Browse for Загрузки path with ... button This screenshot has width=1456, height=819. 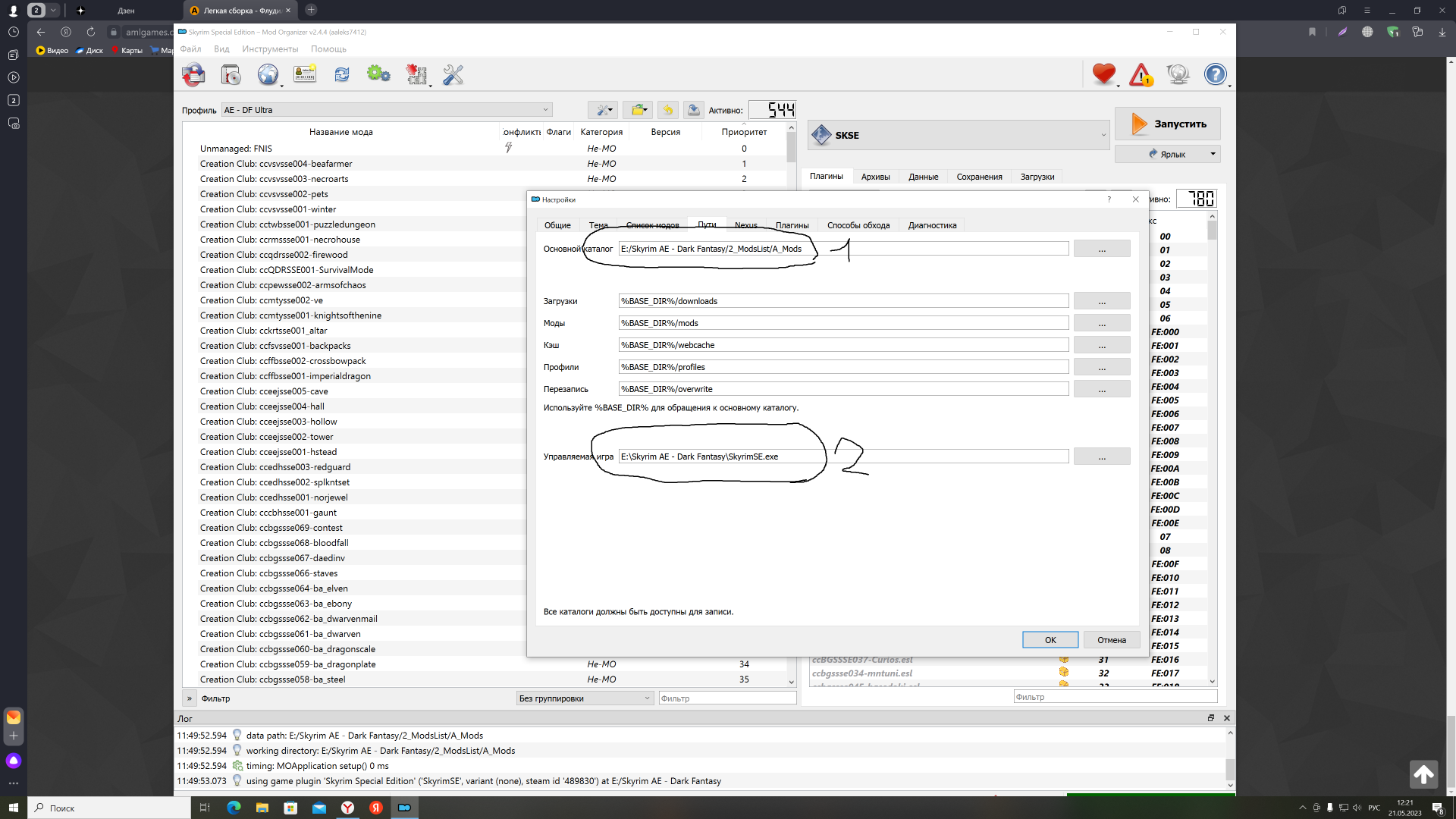point(1101,301)
